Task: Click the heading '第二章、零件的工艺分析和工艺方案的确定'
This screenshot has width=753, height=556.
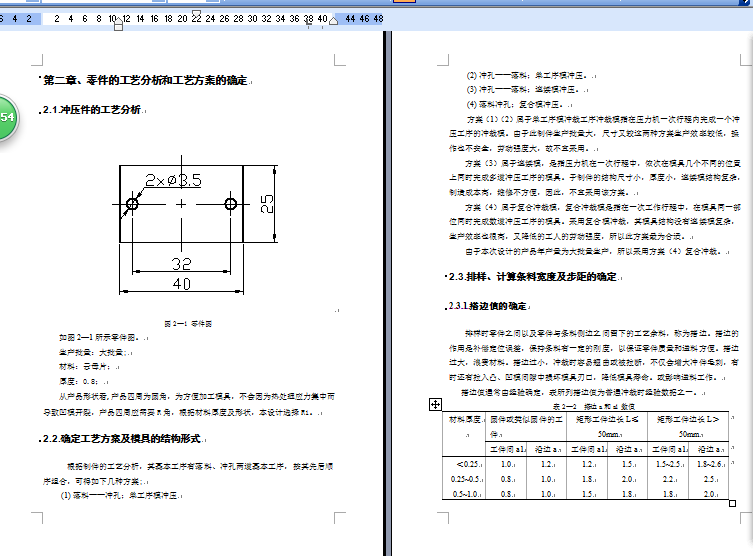Action: point(145,80)
